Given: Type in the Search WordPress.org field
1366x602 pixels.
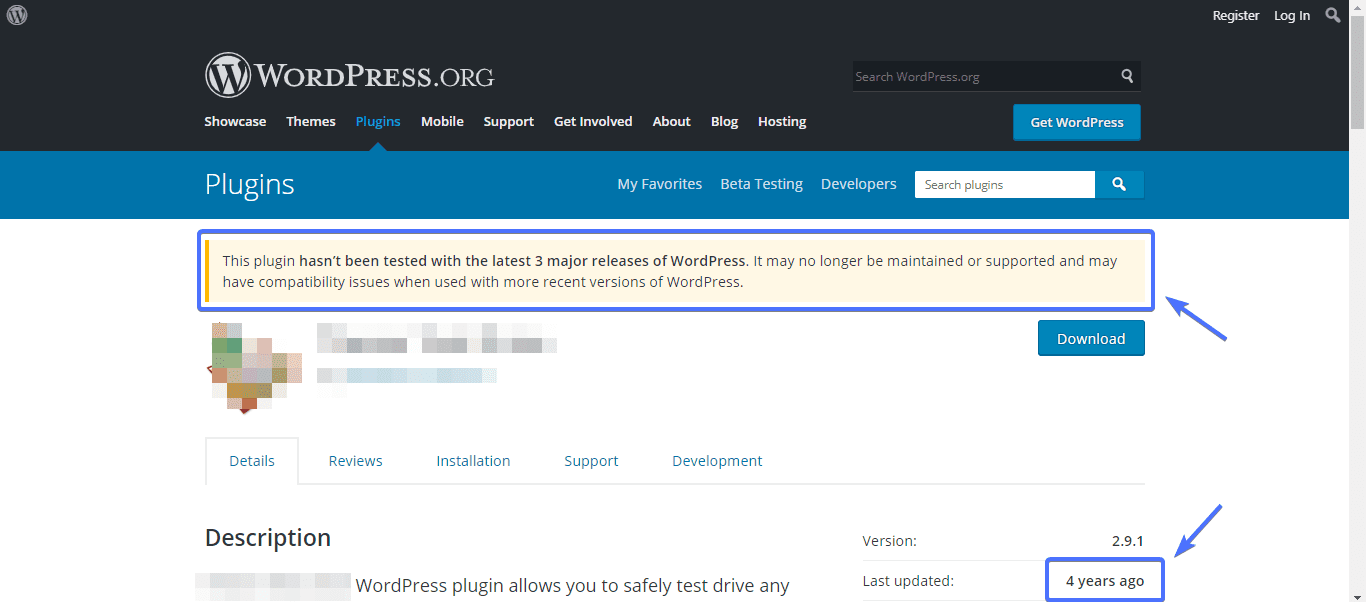Looking at the screenshot, I should coord(985,77).
